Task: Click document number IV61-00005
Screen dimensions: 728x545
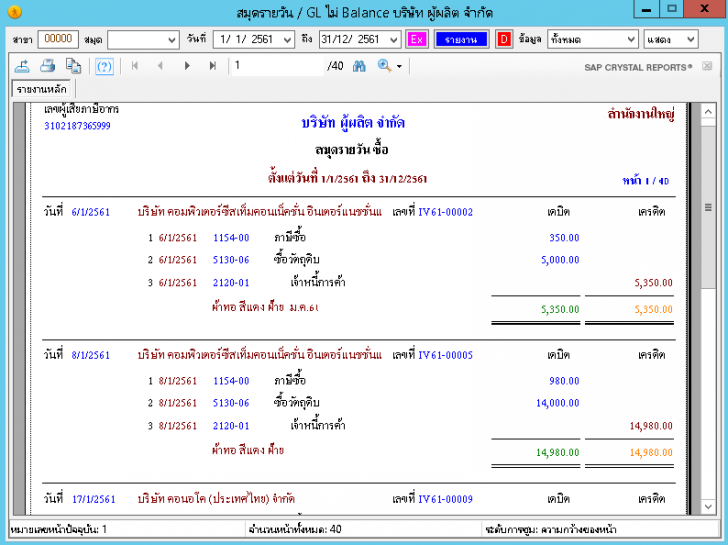Action: (x=445, y=355)
